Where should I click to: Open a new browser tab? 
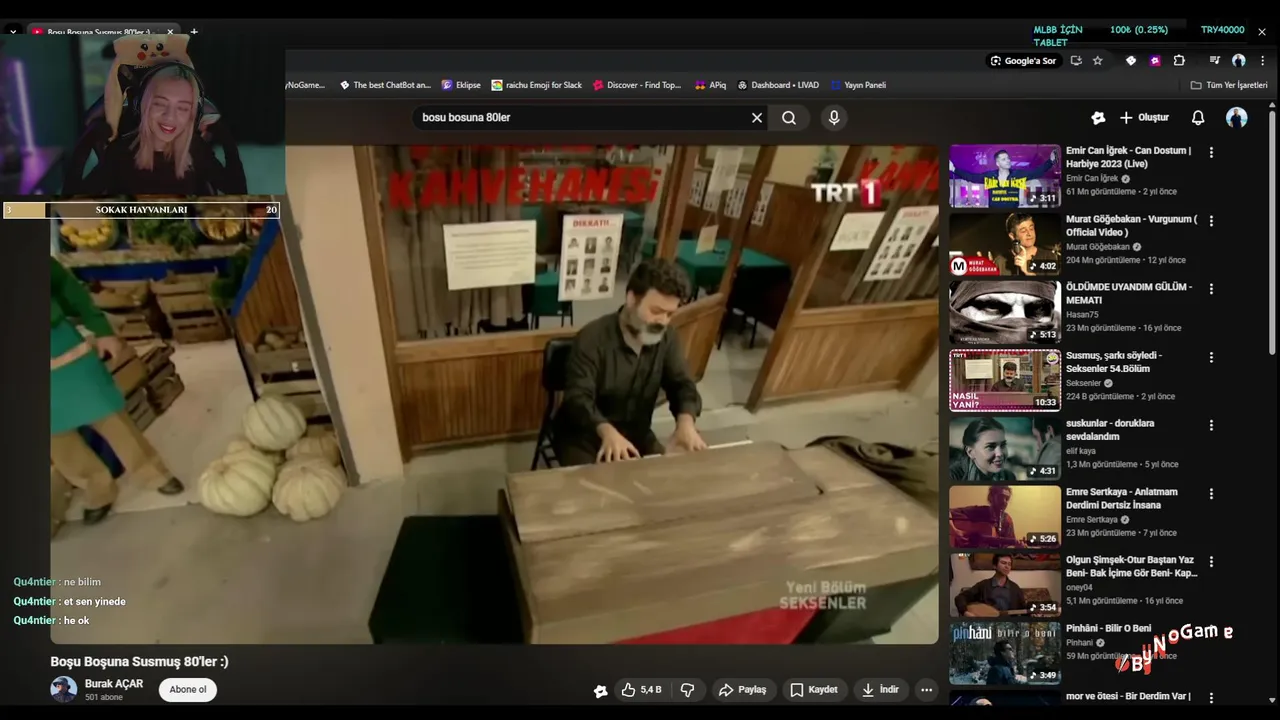point(194,32)
